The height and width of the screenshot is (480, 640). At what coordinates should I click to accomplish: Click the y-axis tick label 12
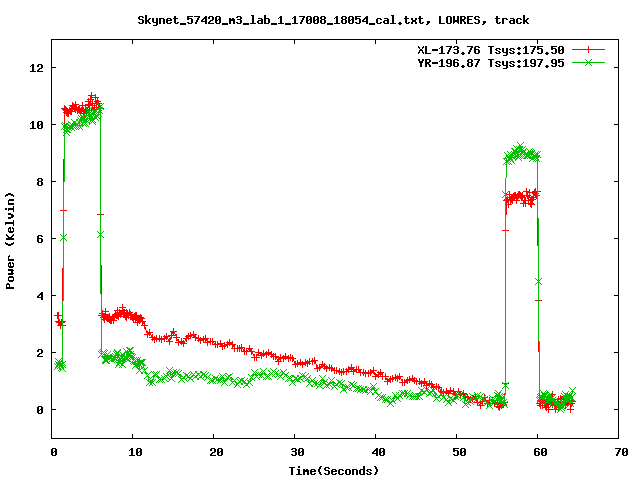(x=36, y=68)
